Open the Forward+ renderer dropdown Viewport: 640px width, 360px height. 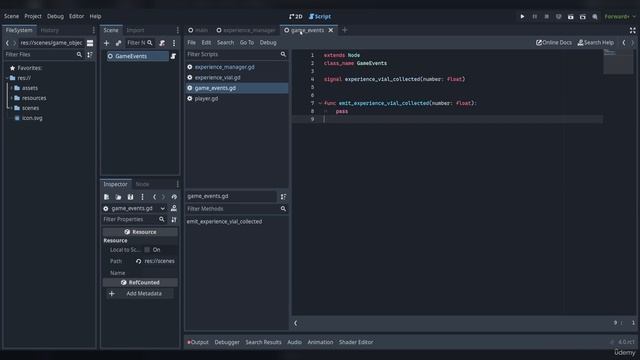(620, 17)
